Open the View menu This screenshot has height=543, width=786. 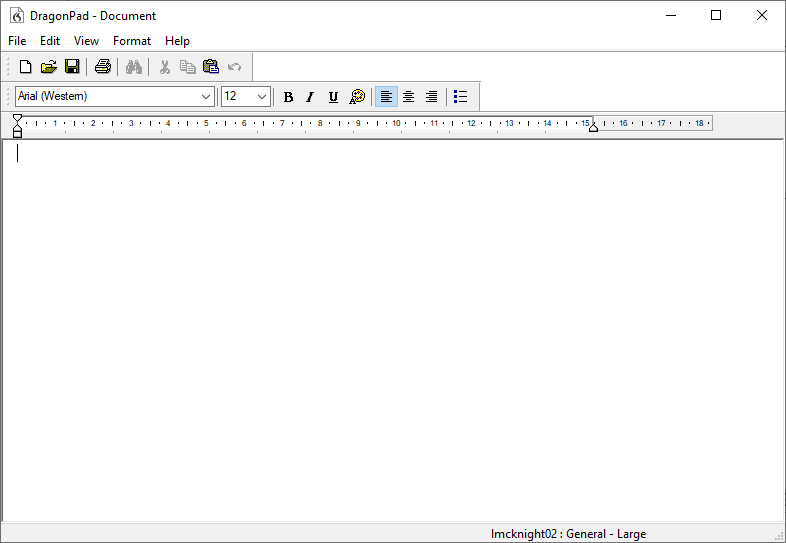[x=86, y=41]
